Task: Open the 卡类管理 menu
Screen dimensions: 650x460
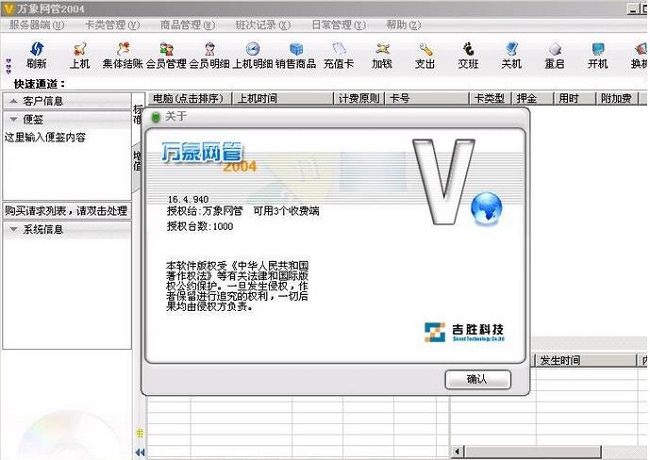Action: click(x=112, y=25)
